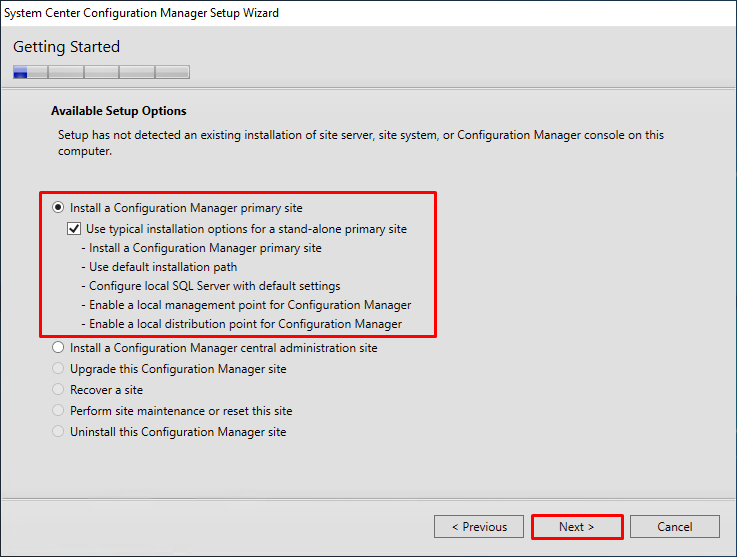The height and width of the screenshot is (557, 737).
Task: Click the blue filled progress bar segment
Action: point(20,72)
